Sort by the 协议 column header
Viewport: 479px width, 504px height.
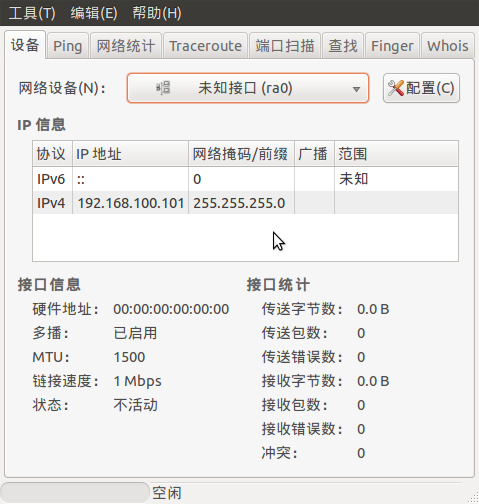pyautogui.click(x=52, y=154)
